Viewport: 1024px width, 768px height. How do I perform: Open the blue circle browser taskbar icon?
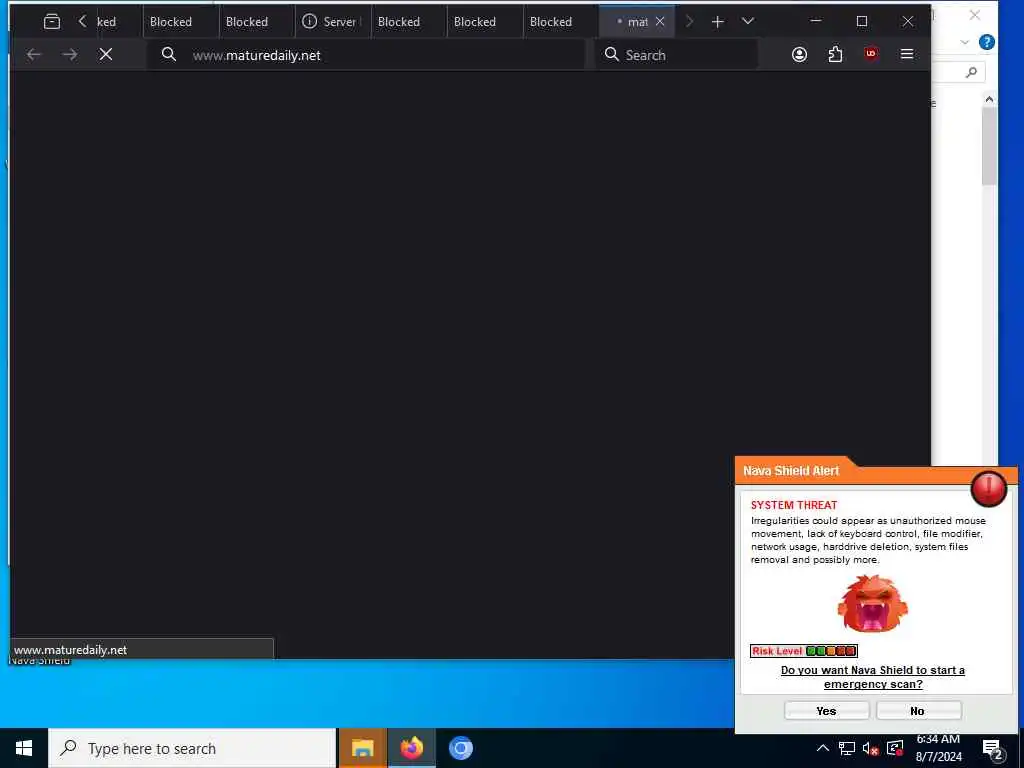point(460,748)
